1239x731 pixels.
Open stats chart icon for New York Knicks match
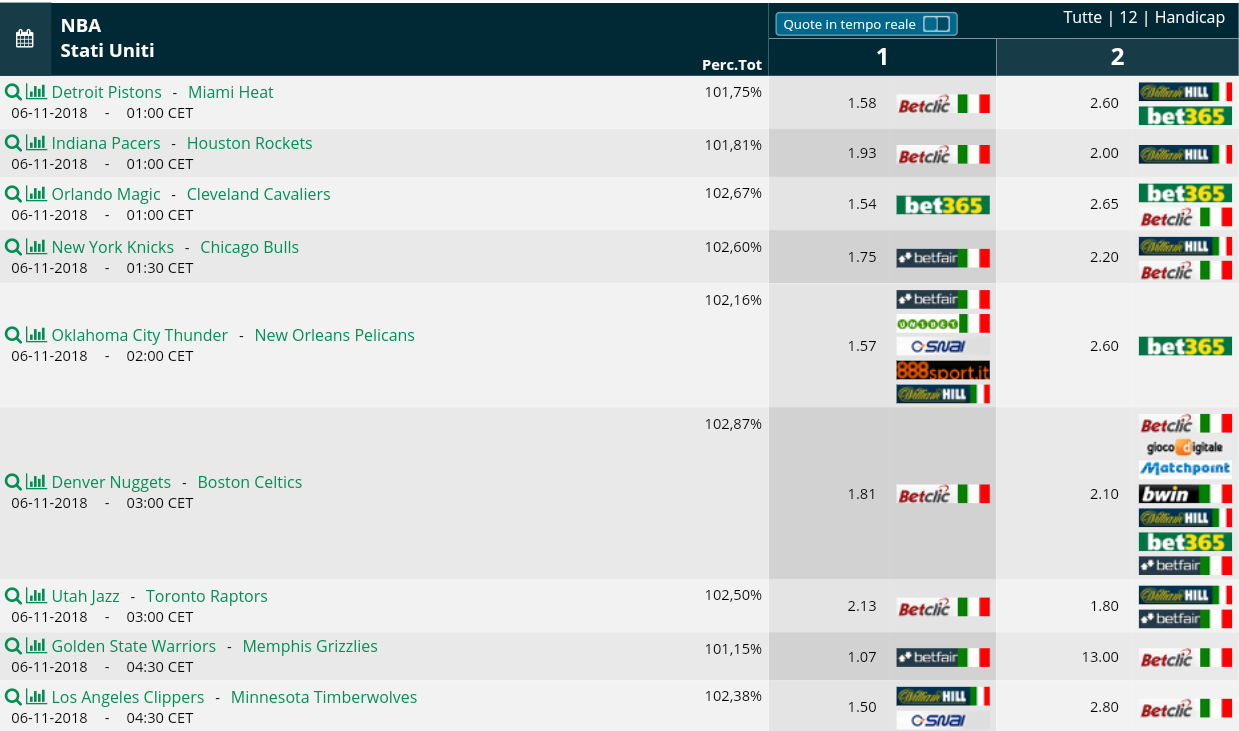36,247
